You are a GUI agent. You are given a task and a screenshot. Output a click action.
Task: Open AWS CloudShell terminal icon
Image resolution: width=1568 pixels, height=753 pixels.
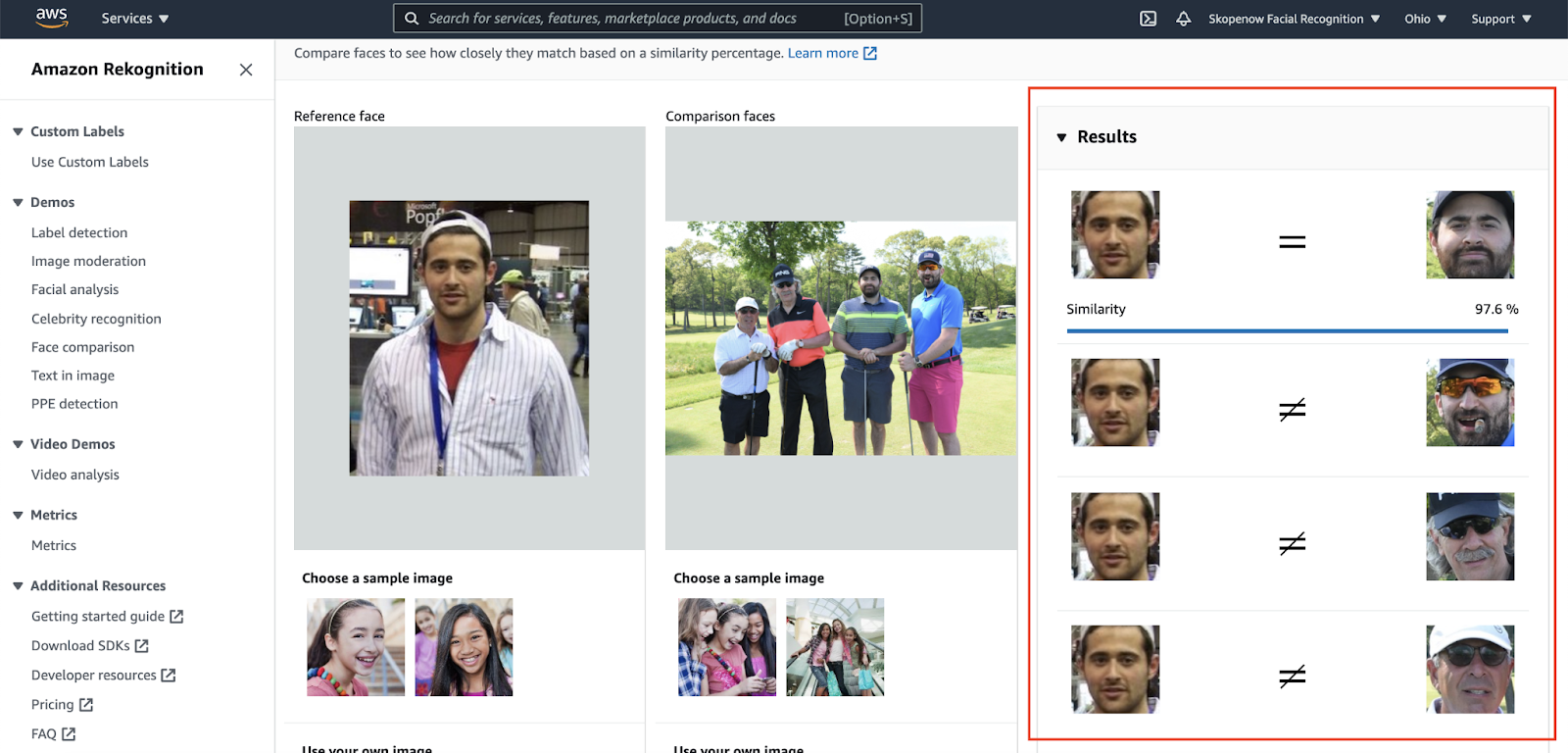pyautogui.click(x=1148, y=19)
